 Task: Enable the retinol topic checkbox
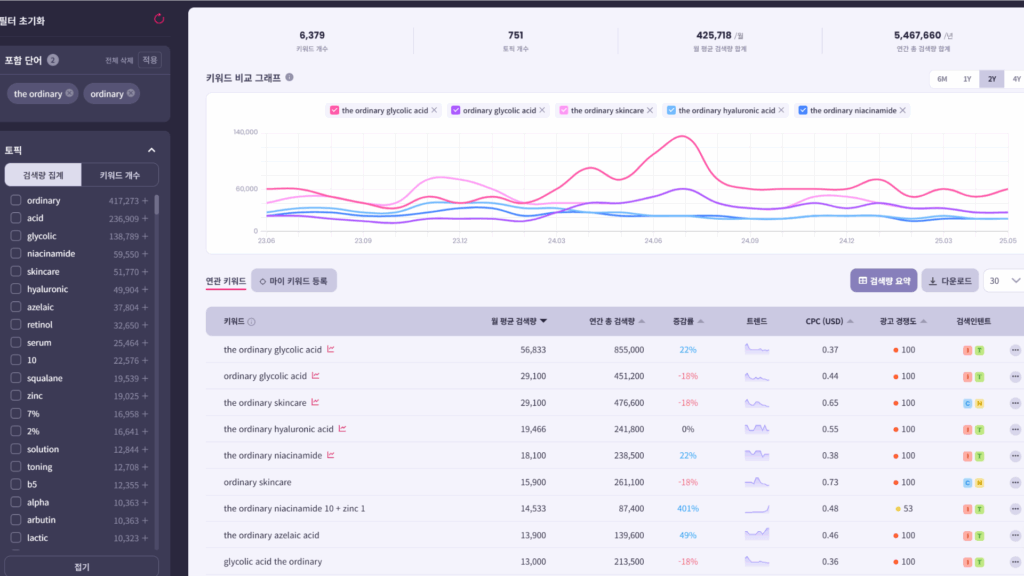point(16,325)
